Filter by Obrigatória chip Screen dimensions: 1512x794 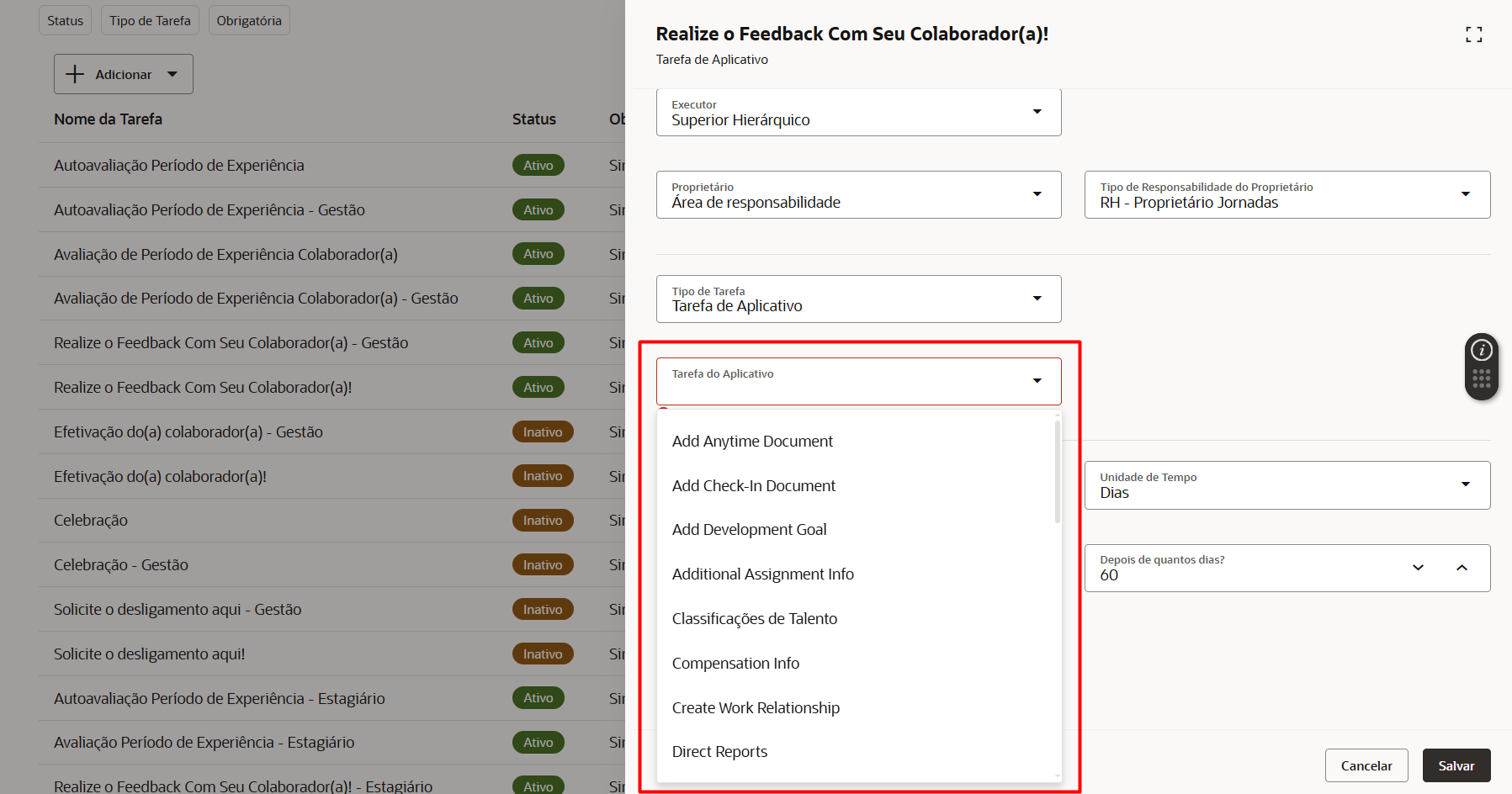click(x=249, y=20)
